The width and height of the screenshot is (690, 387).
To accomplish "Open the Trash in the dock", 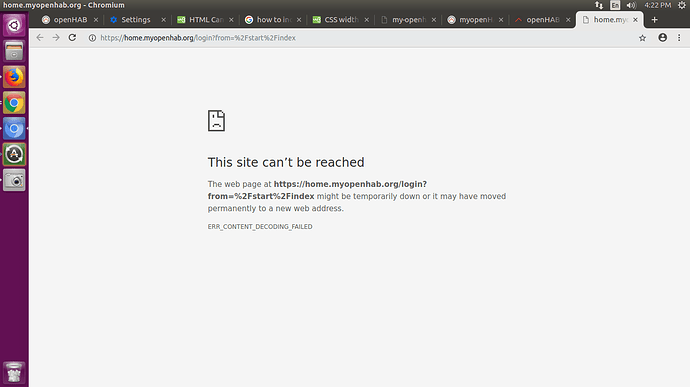I will pos(14,372).
